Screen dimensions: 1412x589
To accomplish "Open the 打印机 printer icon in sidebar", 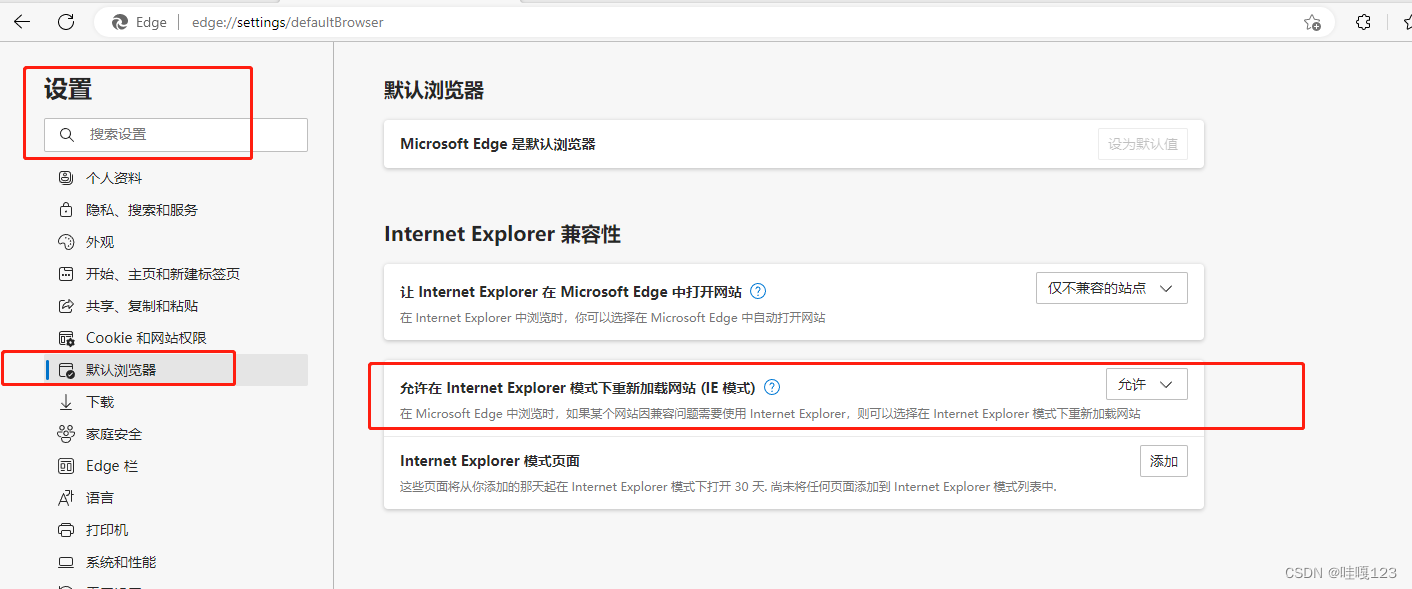I will coord(65,529).
